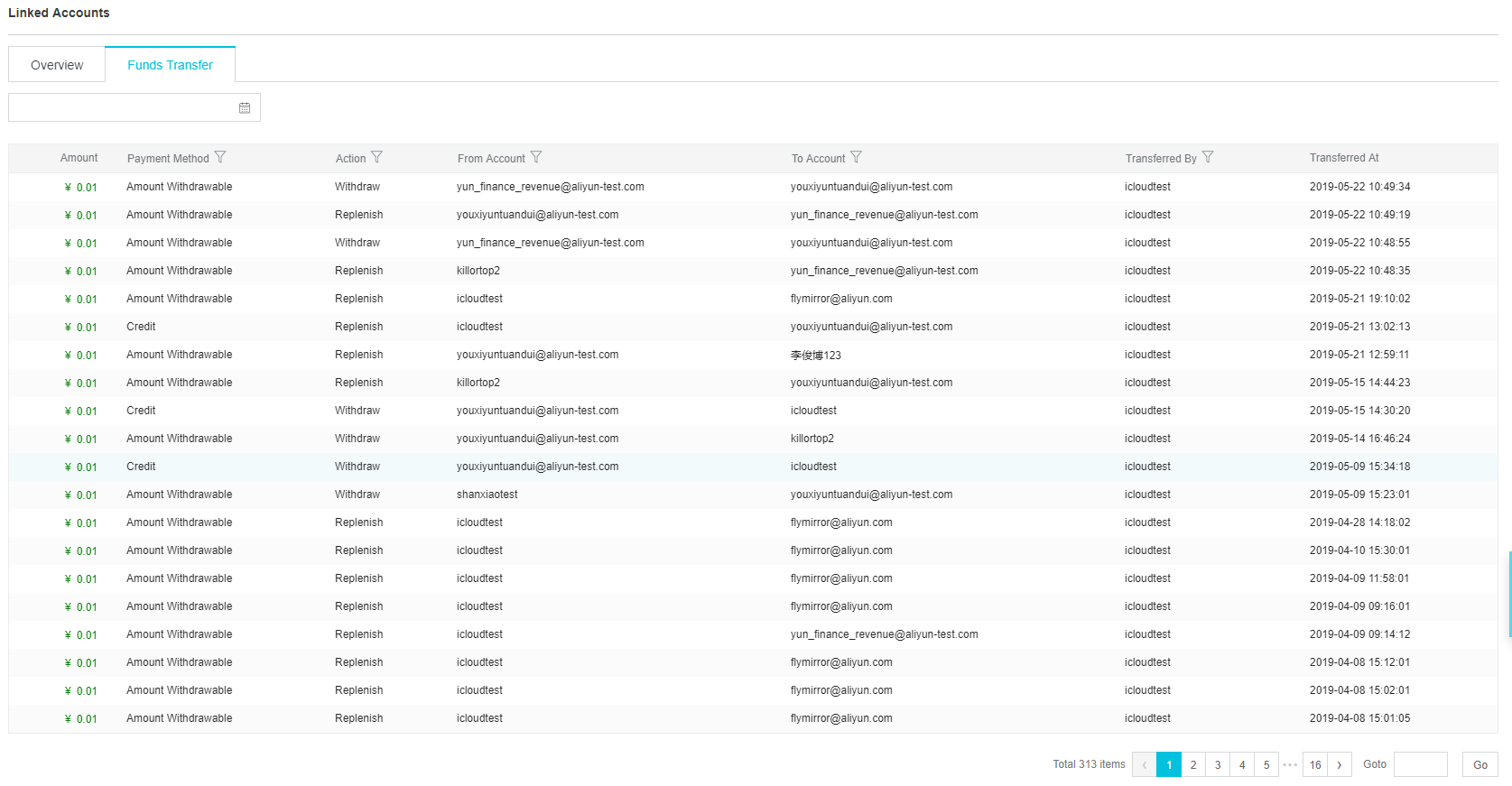Image resolution: width=1512 pixels, height=786 pixels.
Task: Select timestamp 2019-04-28 14:18:02
Action: point(1359,522)
